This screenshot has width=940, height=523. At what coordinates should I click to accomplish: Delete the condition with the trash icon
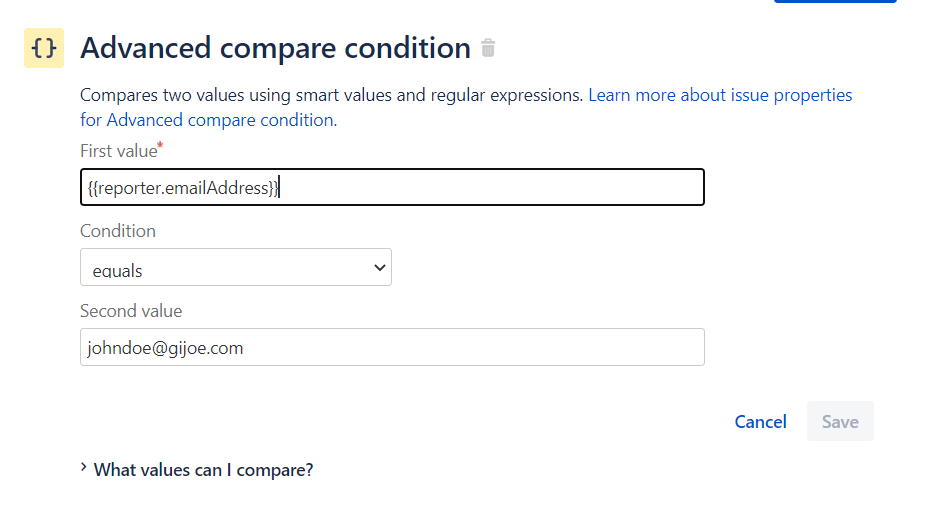tap(488, 48)
